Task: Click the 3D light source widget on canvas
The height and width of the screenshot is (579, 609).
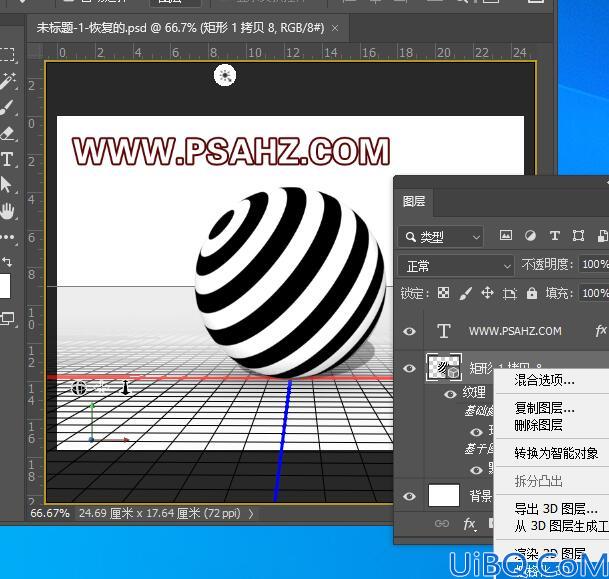Action: pos(225,75)
